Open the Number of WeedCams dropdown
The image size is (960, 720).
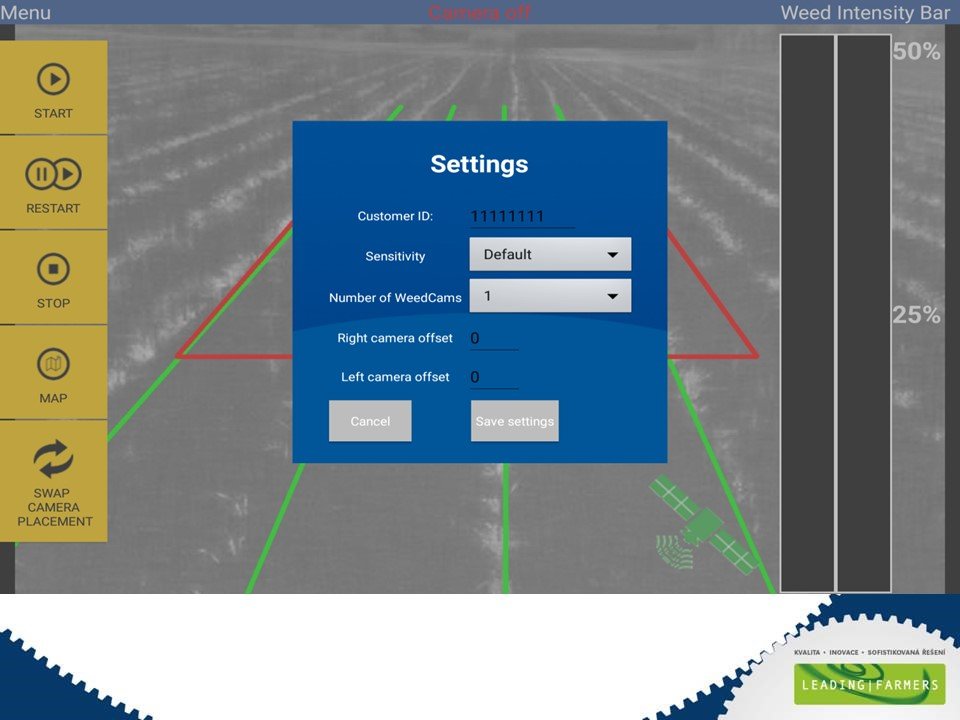click(550, 296)
